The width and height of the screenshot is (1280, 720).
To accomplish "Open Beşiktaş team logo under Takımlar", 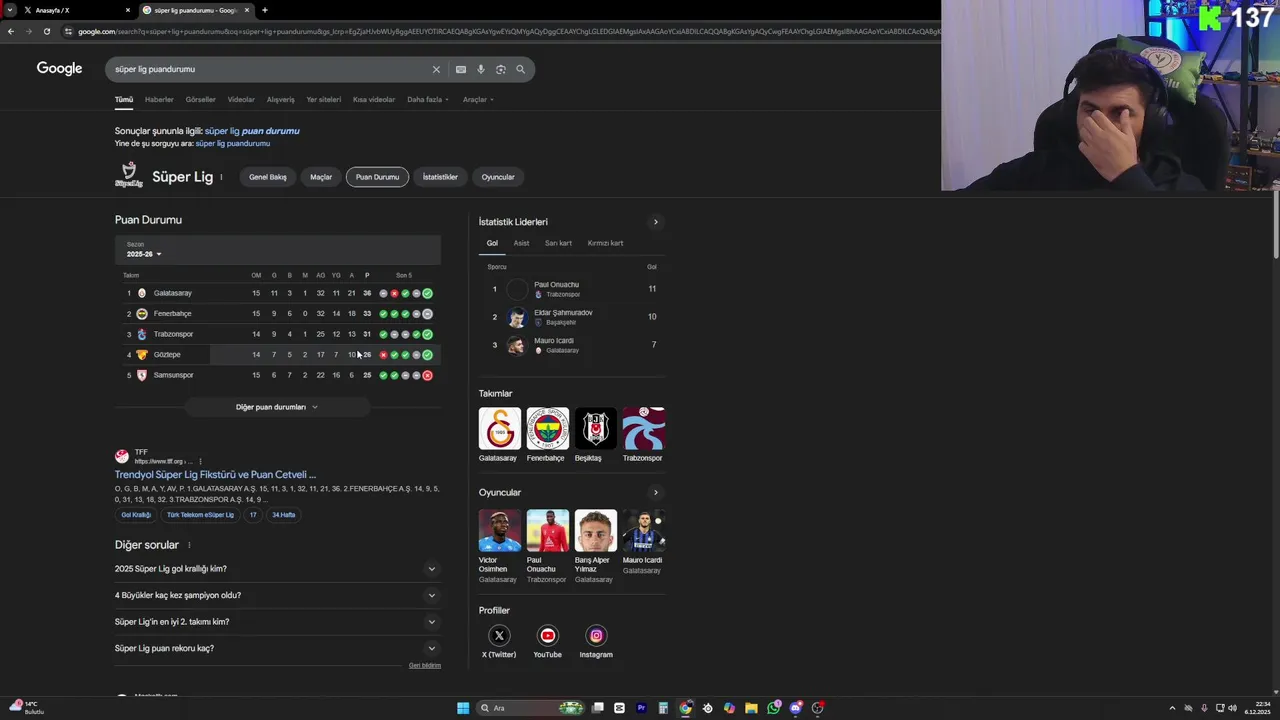I will tap(595, 428).
